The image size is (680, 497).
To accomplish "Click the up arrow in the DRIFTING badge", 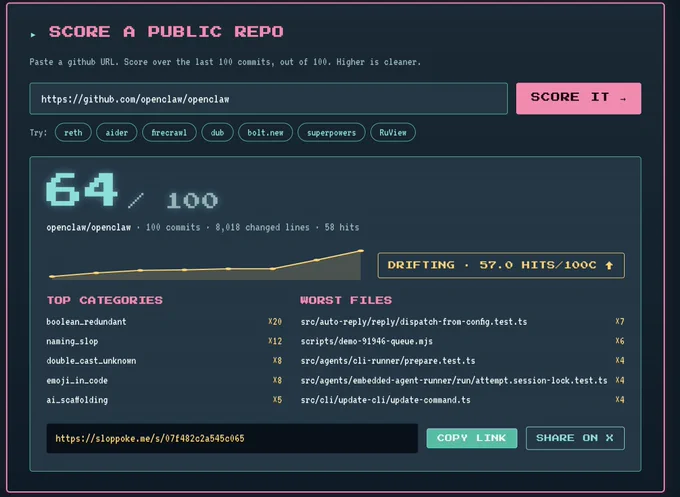I will point(609,265).
